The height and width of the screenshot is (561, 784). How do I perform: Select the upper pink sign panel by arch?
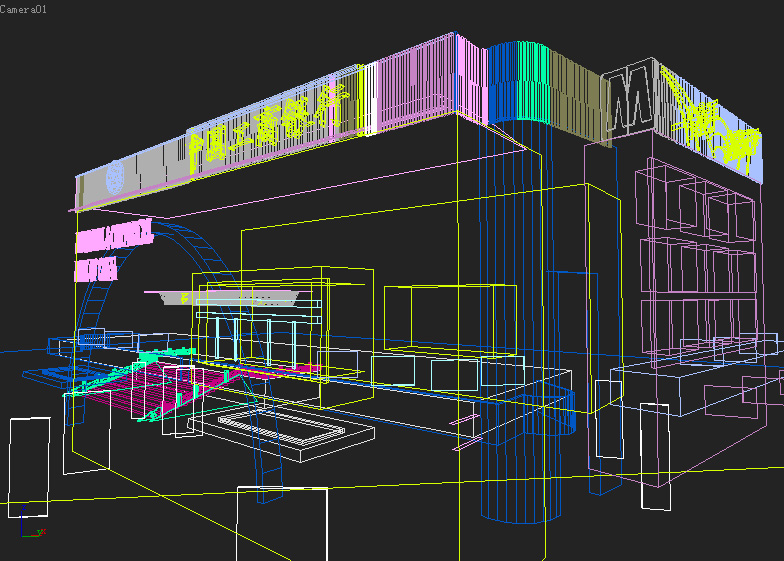[x=114, y=235]
